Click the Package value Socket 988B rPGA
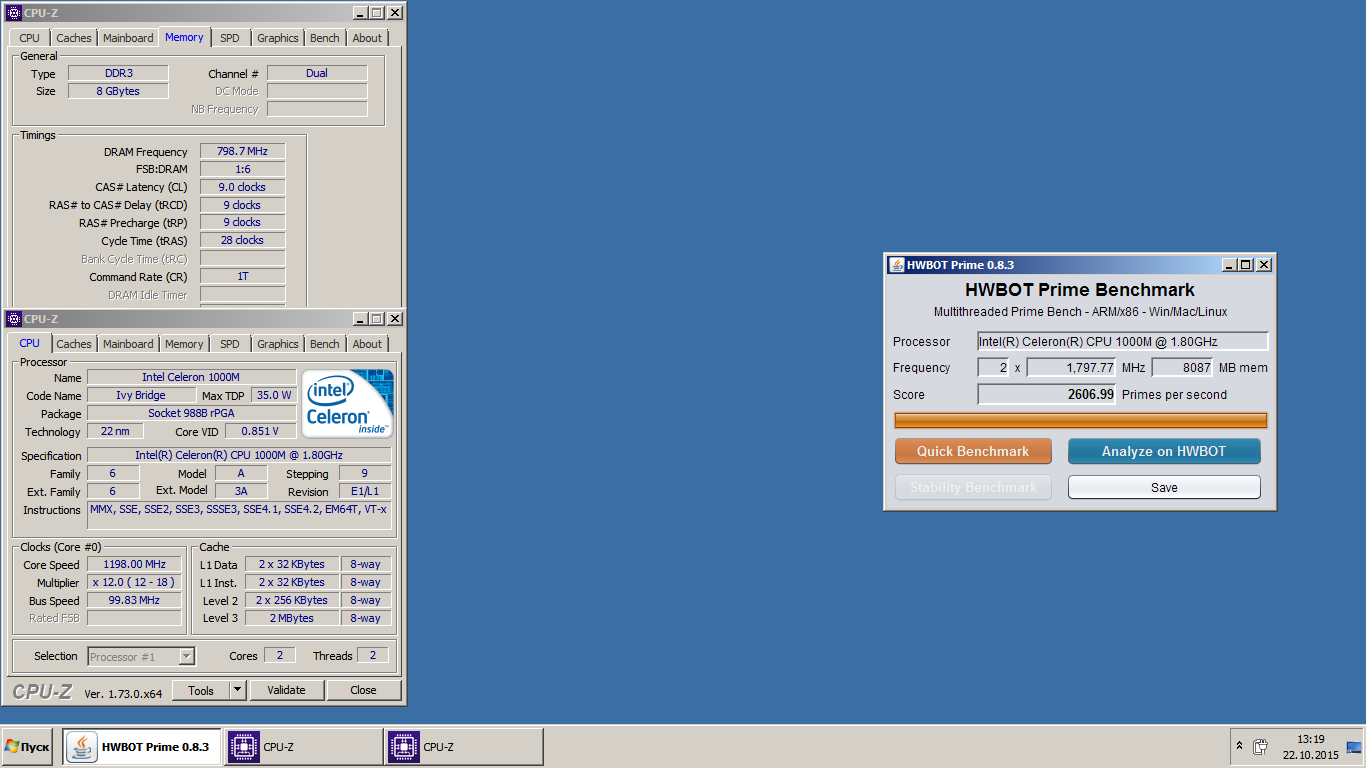1366x768 pixels. [x=191, y=413]
